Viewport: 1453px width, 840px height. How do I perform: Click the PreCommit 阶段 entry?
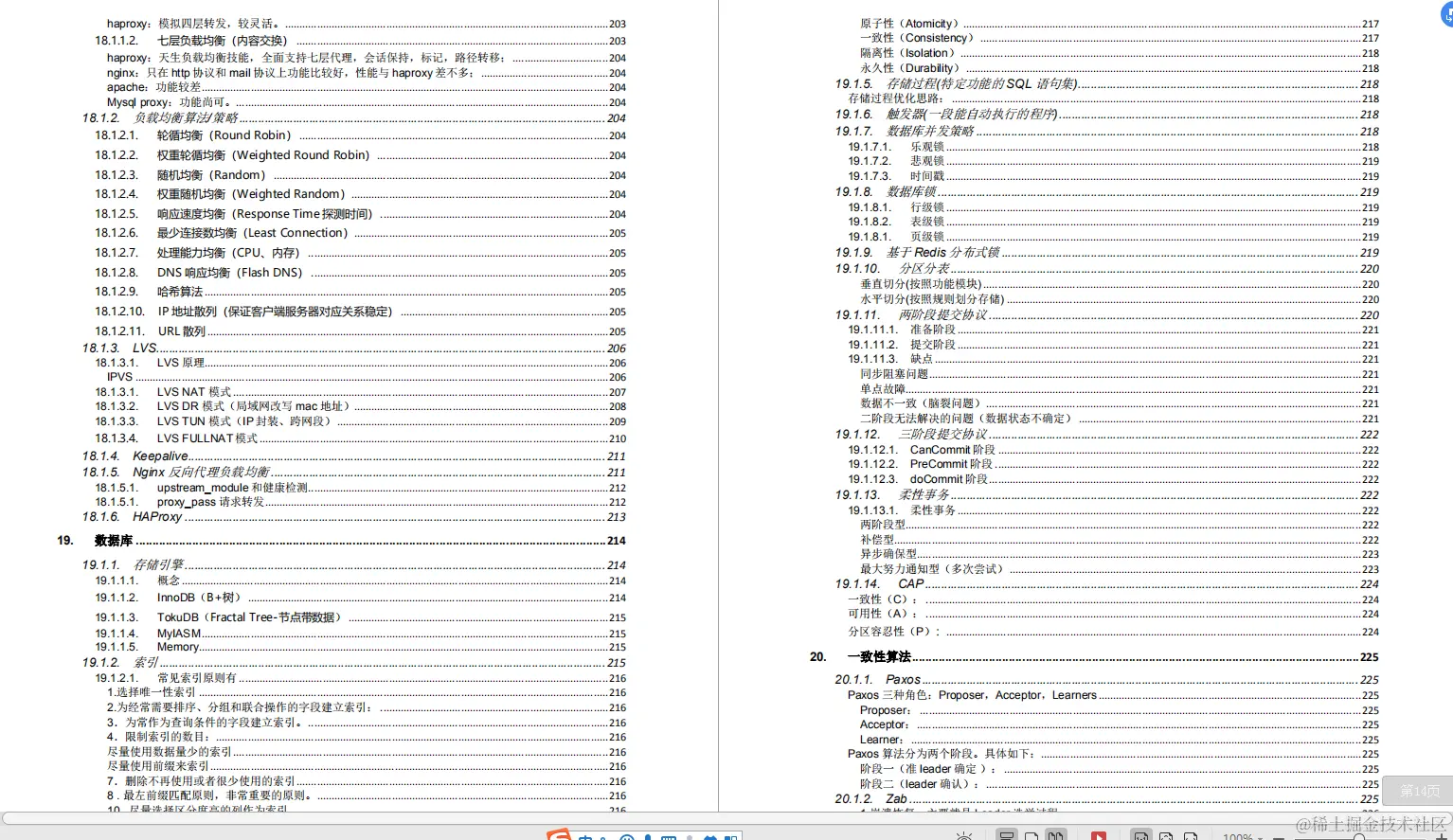tap(1113, 464)
